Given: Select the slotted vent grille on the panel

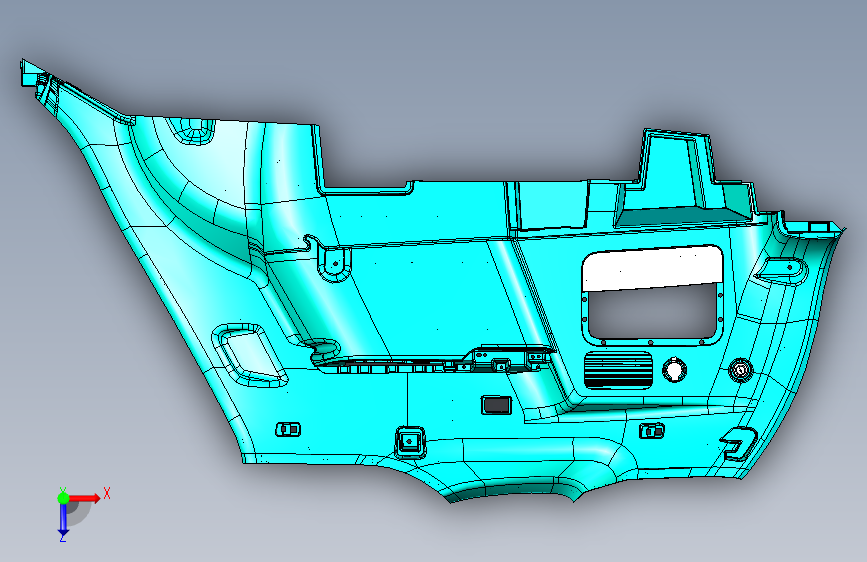Looking at the screenshot, I should click(x=618, y=370).
